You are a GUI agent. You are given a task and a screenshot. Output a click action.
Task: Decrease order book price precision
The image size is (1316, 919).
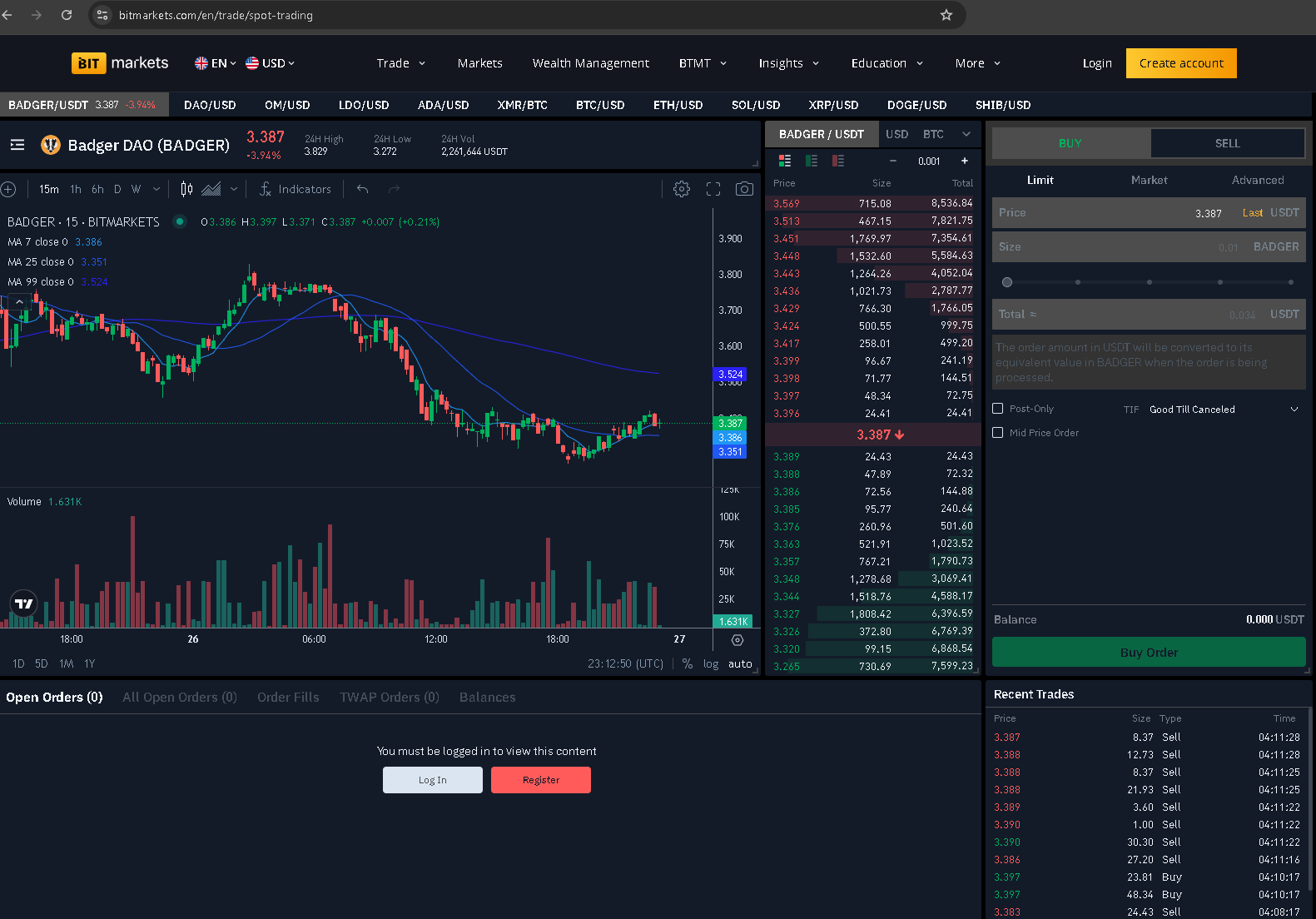click(x=893, y=161)
